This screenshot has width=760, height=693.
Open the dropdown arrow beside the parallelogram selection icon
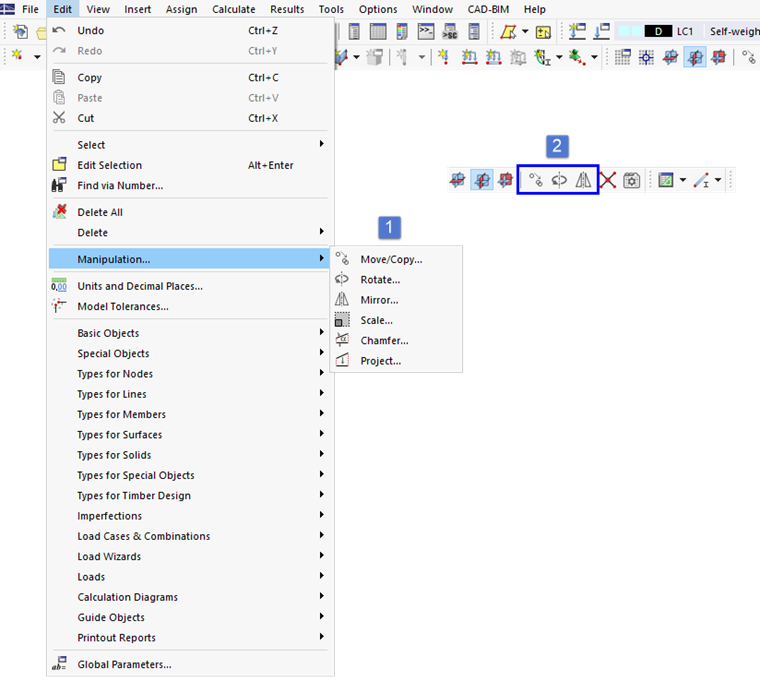[525, 32]
